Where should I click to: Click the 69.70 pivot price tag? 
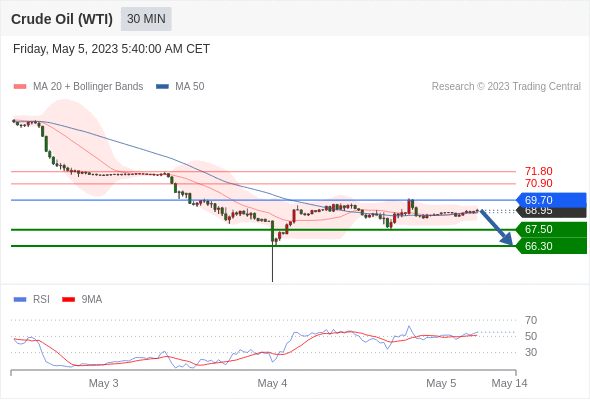(551, 200)
